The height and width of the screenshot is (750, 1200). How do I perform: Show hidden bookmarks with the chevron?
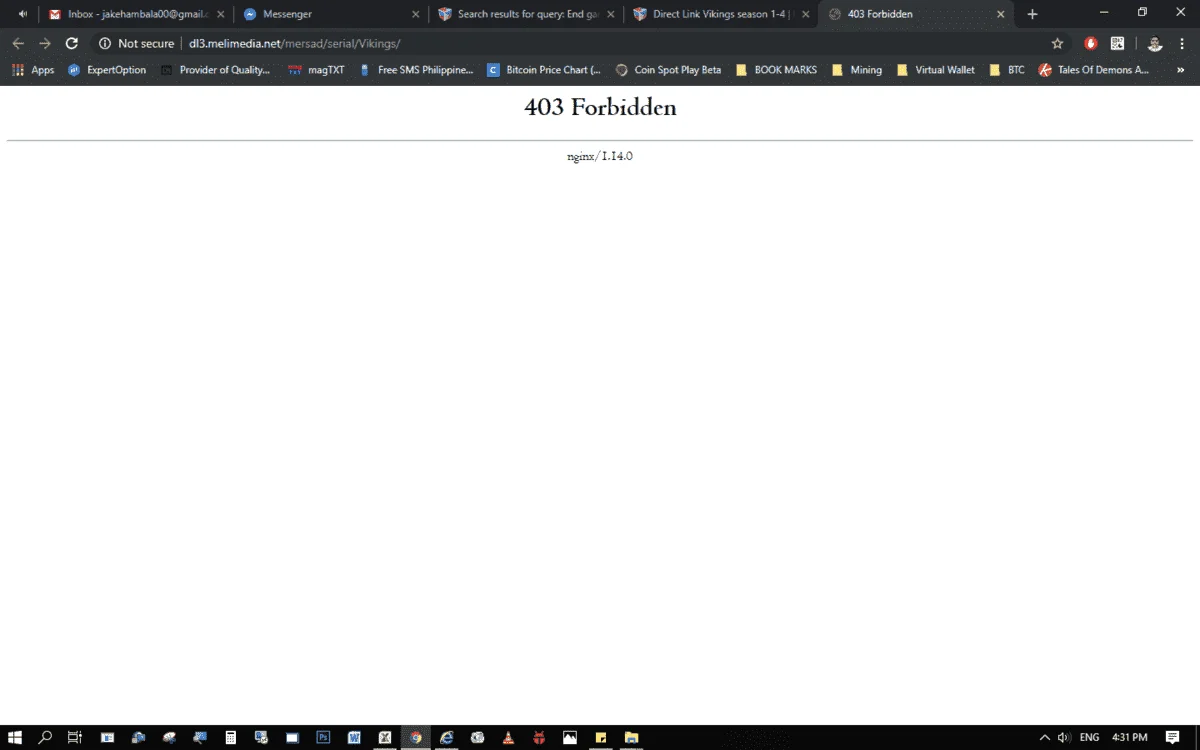click(x=1181, y=70)
